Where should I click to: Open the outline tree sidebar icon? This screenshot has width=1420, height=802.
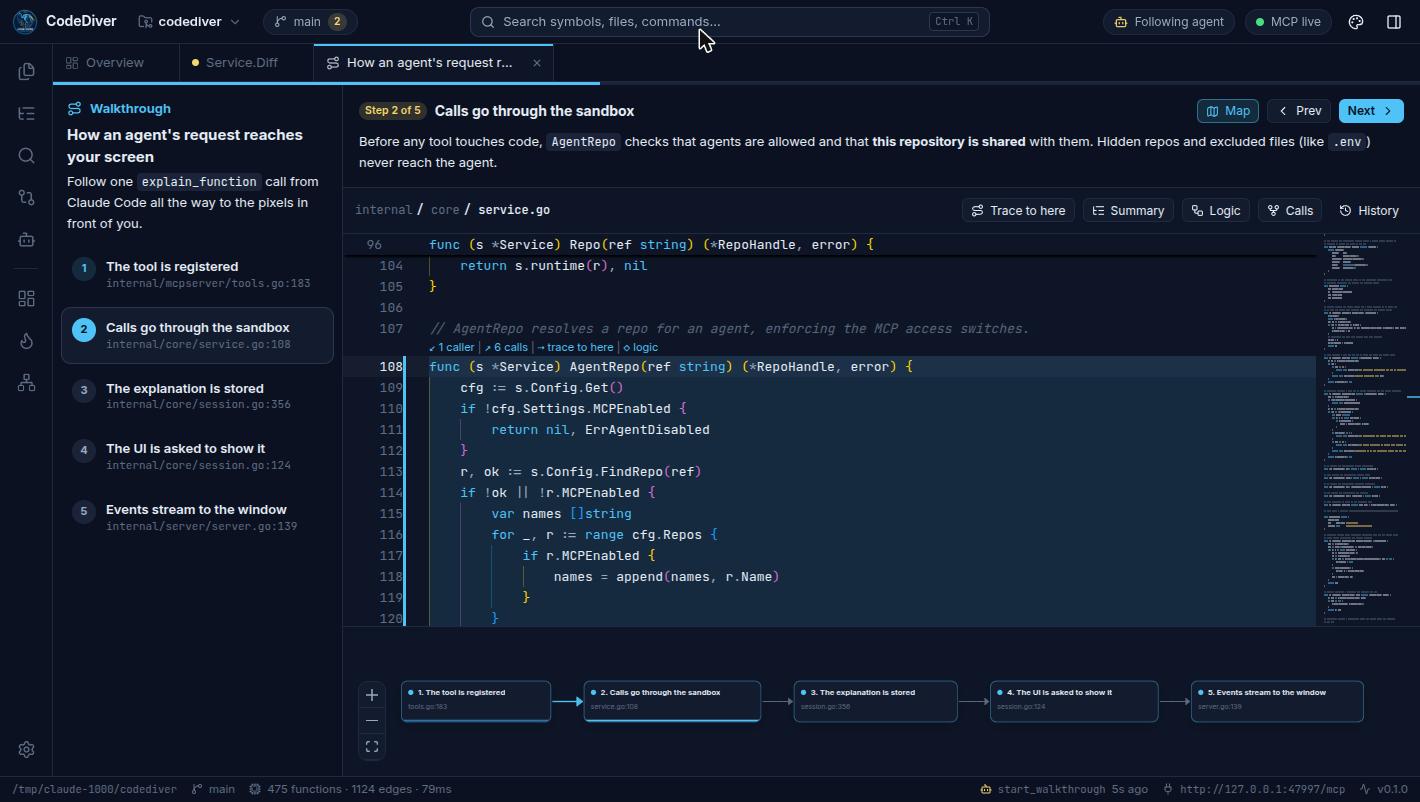[26, 113]
